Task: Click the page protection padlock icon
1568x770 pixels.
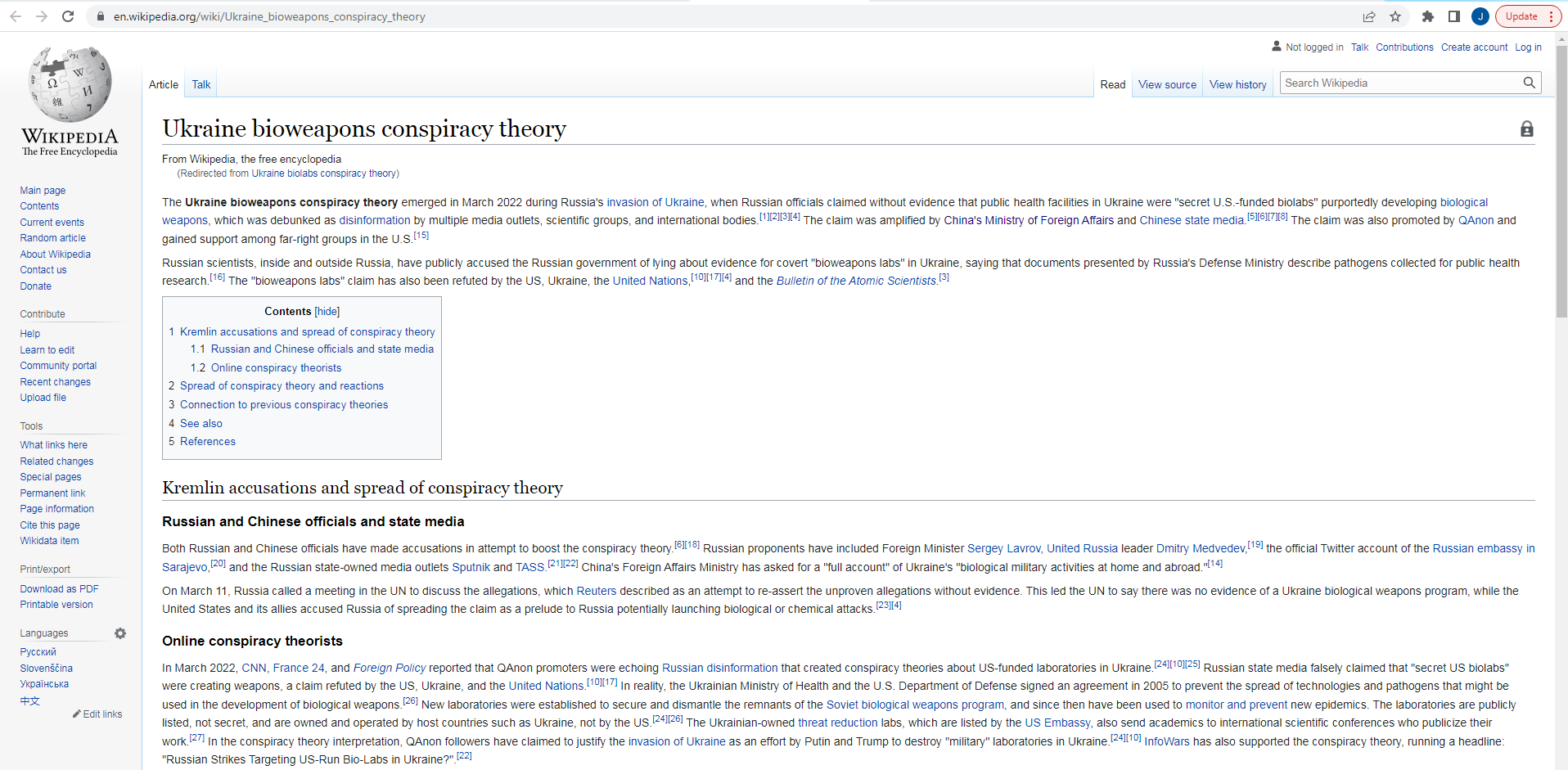Action: coord(1527,128)
